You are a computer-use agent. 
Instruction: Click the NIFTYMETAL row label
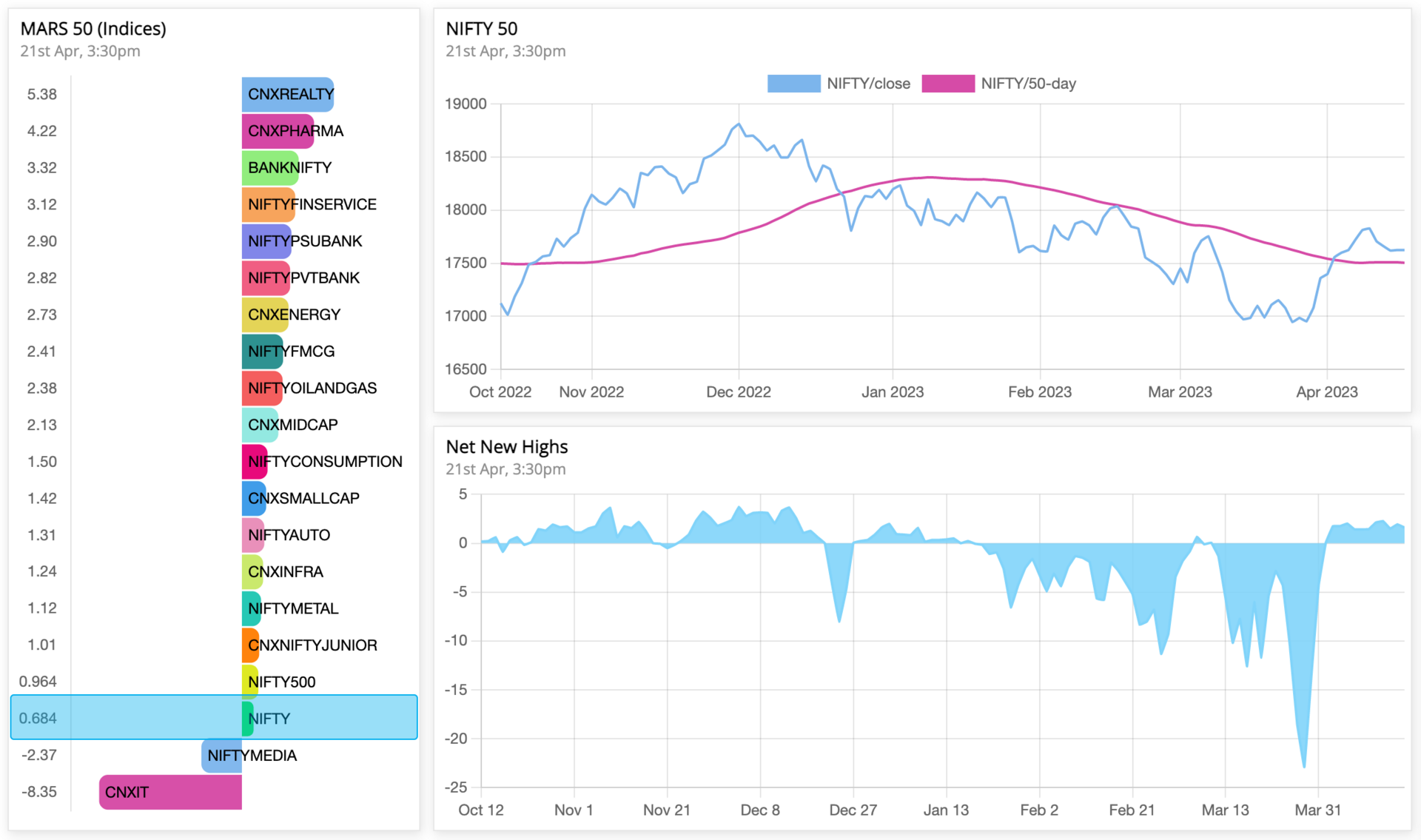[293, 608]
